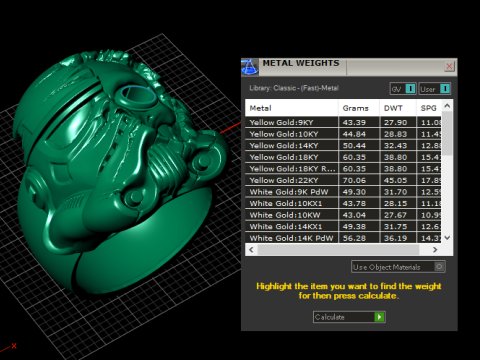480x360 pixels.
Task: Click the table scroll down arrow
Action: tap(447, 238)
